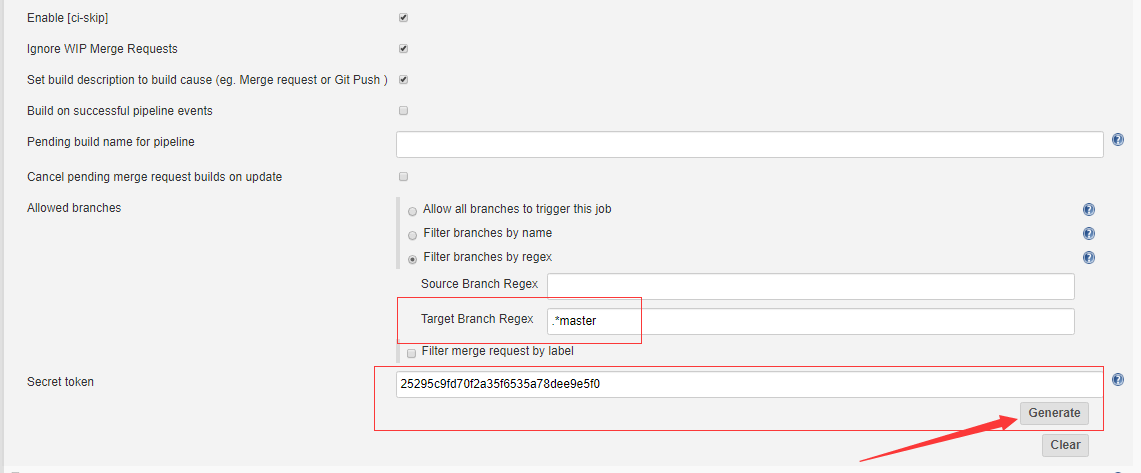Enable Filter merge request by label
This screenshot has width=1141, height=473.
(x=412, y=353)
